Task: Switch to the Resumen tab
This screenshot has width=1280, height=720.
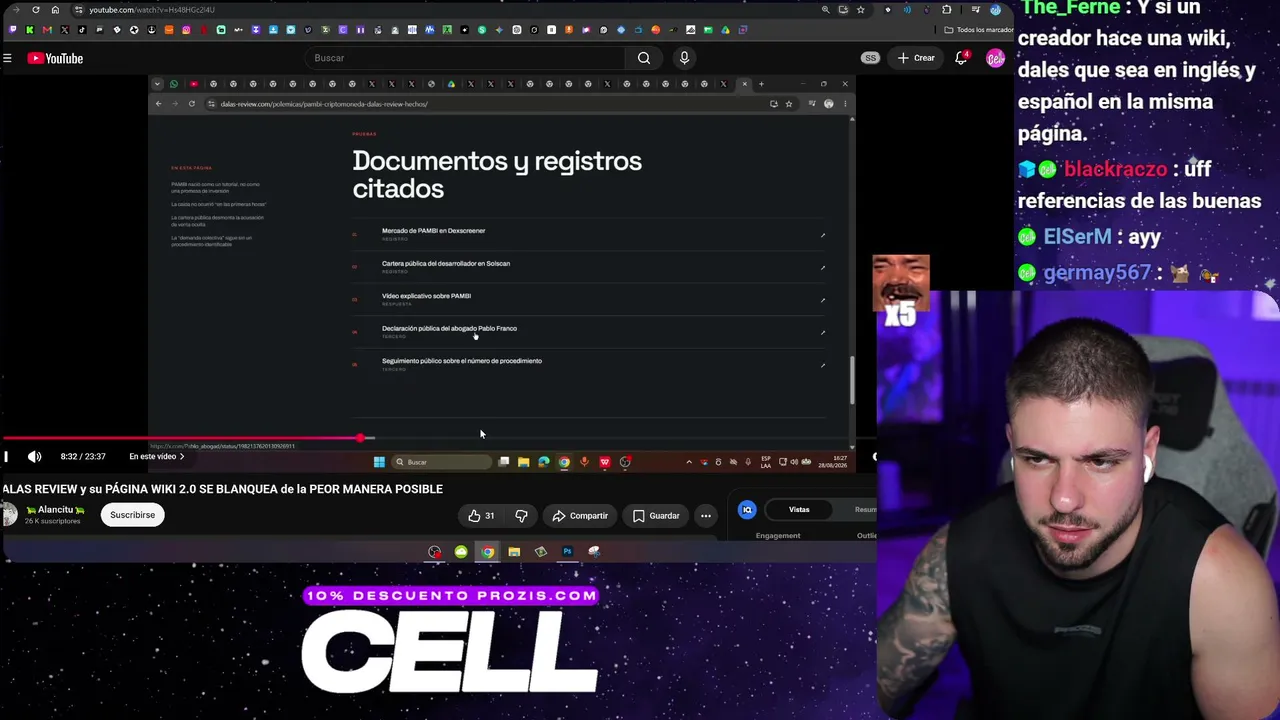Action: 865,510
